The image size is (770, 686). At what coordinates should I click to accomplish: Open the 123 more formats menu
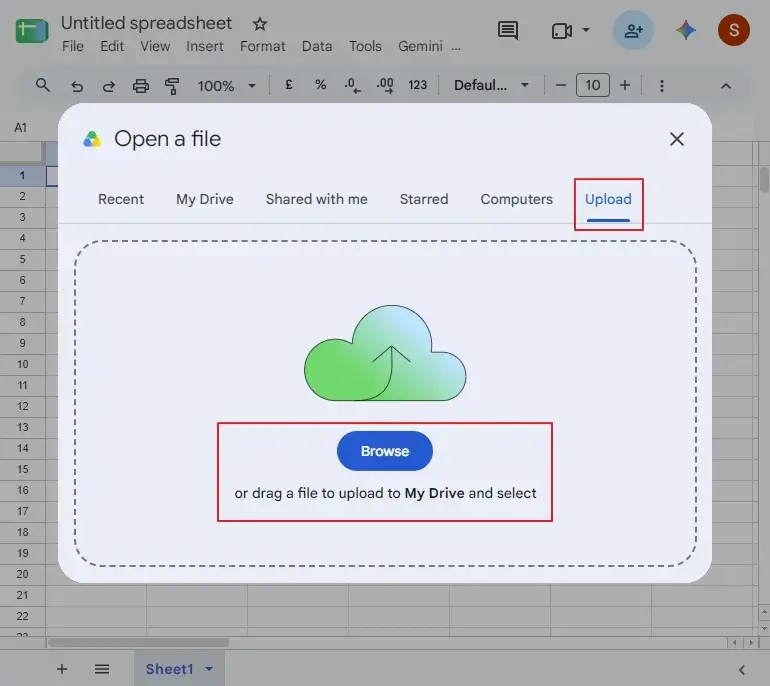pos(417,85)
